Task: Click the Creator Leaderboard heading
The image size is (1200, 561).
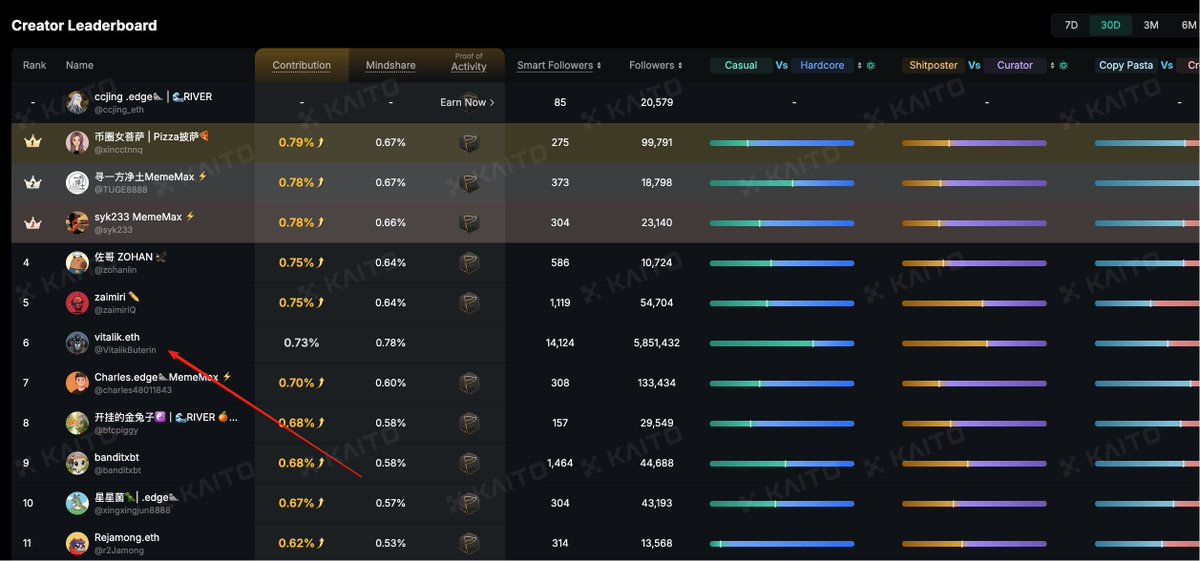Action: (84, 25)
